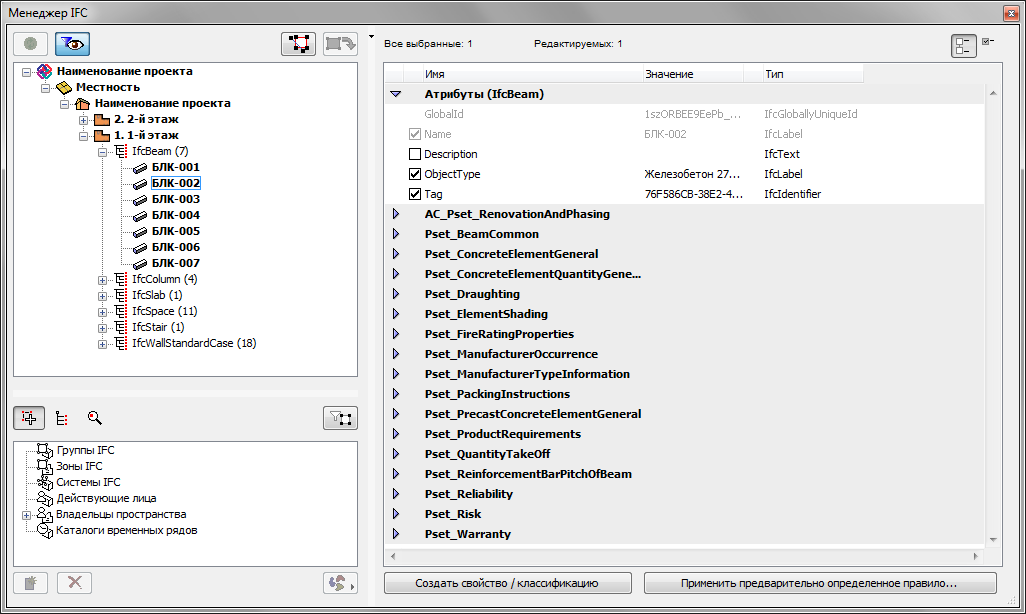Expand AC_Pset_RenovationAndPhasing property set
Screen dimensions: 1026x614
(396, 214)
